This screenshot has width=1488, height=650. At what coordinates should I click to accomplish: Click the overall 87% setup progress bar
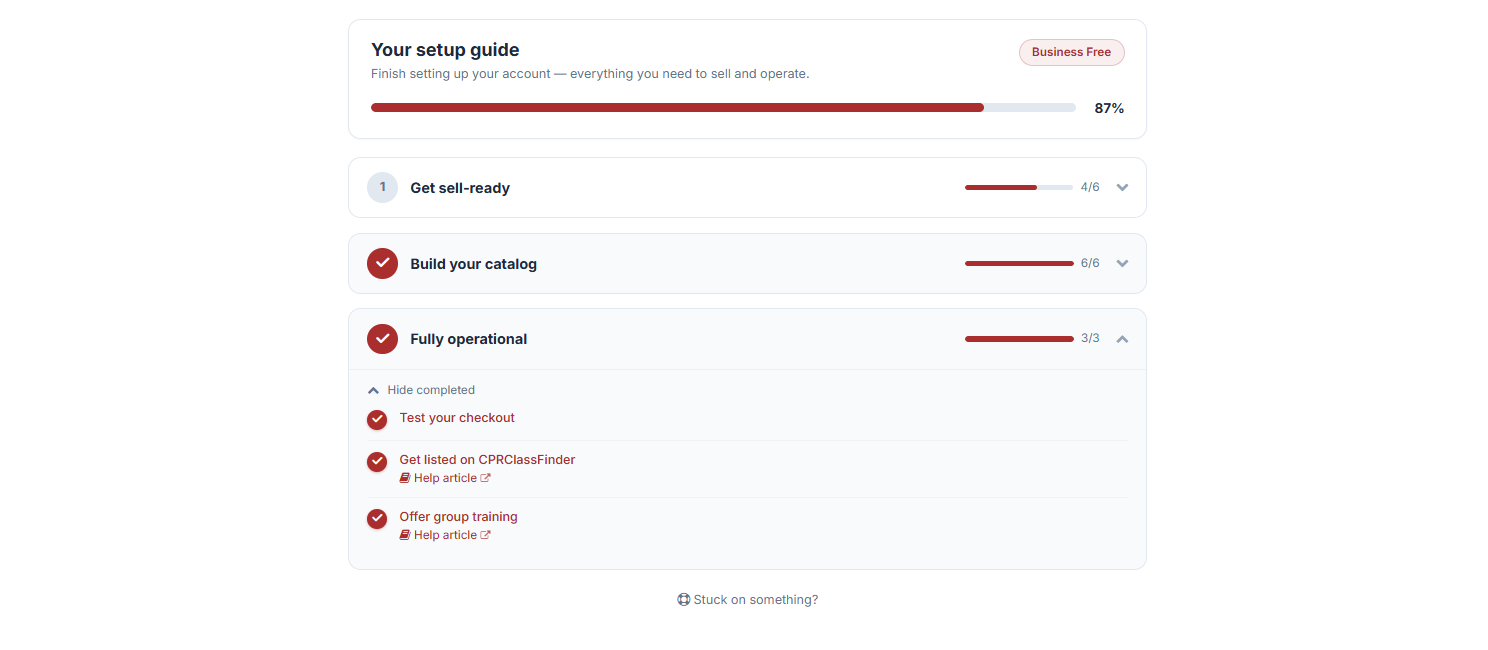tap(723, 107)
